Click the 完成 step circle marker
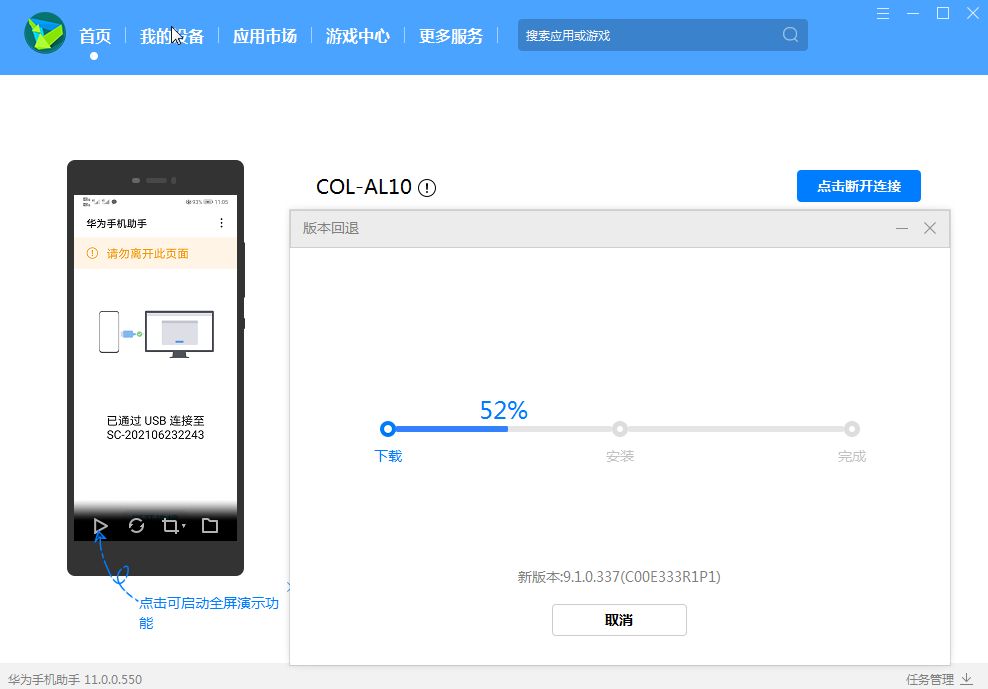The width and height of the screenshot is (988, 689). [x=852, y=429]
